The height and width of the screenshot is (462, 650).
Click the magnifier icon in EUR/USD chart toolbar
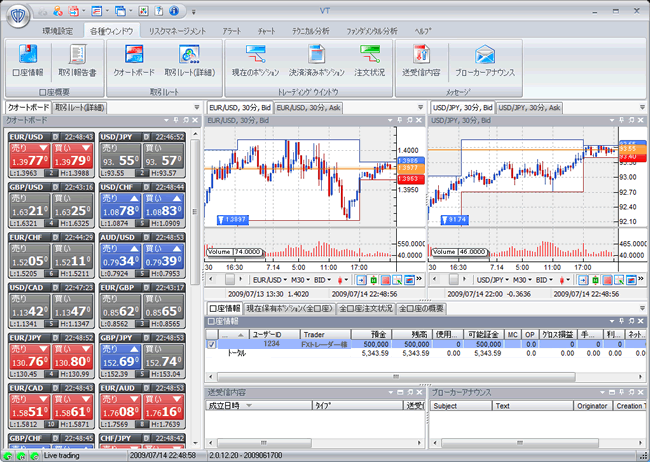point(397,280)
